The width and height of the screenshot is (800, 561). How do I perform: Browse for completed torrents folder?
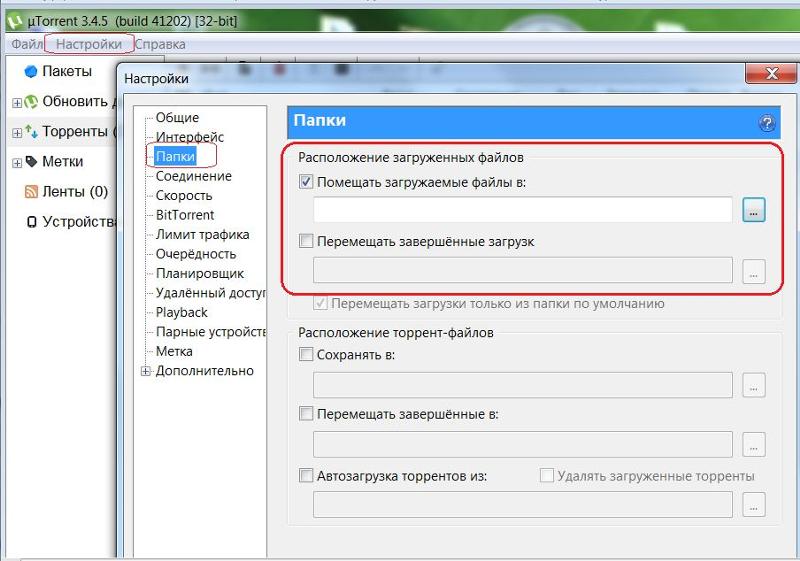coord(754,445)
